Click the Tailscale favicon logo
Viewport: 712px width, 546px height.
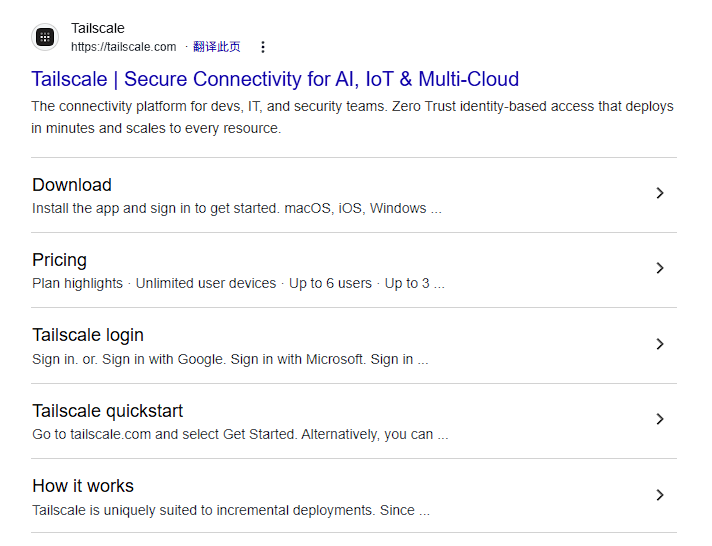[44, 38]
